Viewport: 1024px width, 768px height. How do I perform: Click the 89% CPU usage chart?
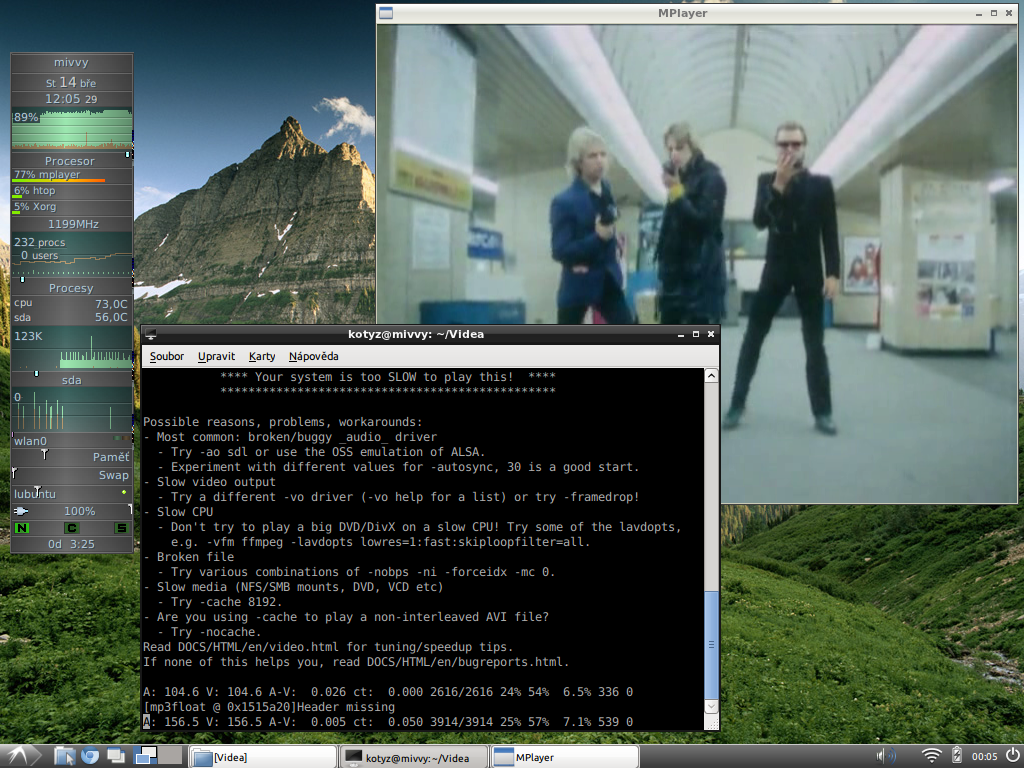pyautogui.click(x=72, y=129)
